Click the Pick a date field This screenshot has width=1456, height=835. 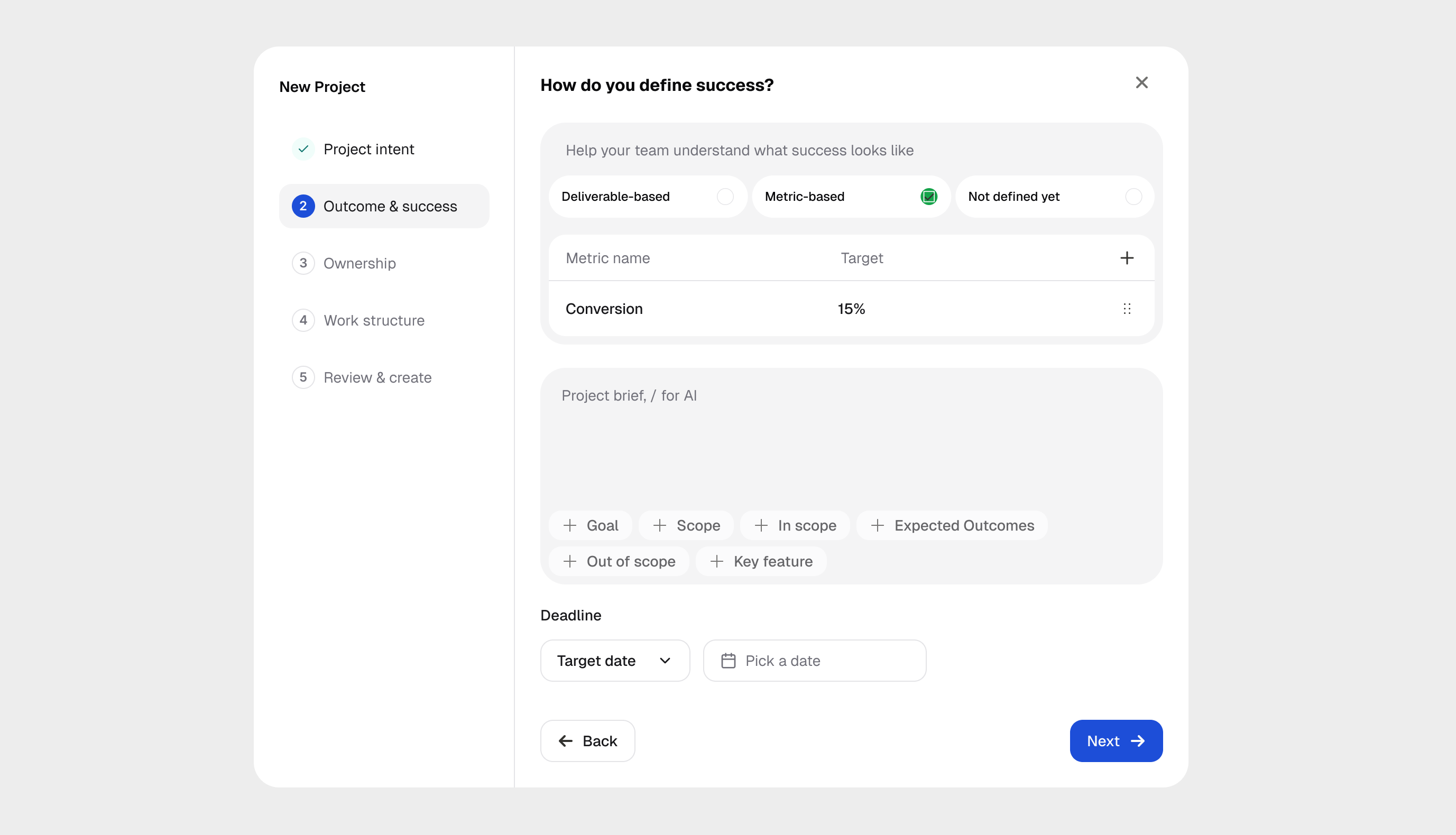click(815, 661)
